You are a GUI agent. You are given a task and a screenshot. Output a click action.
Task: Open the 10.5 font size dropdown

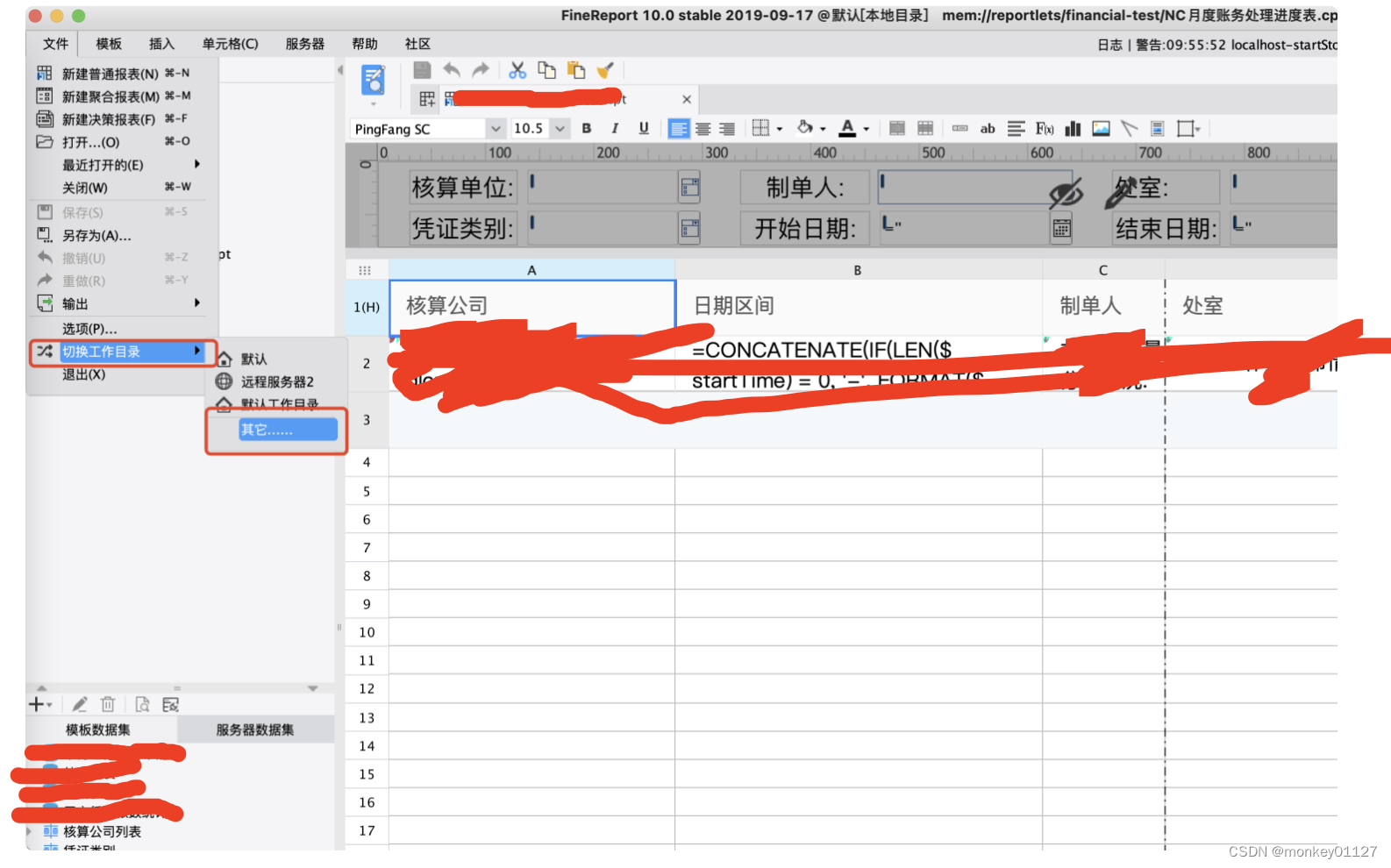[x=560, y=129]
